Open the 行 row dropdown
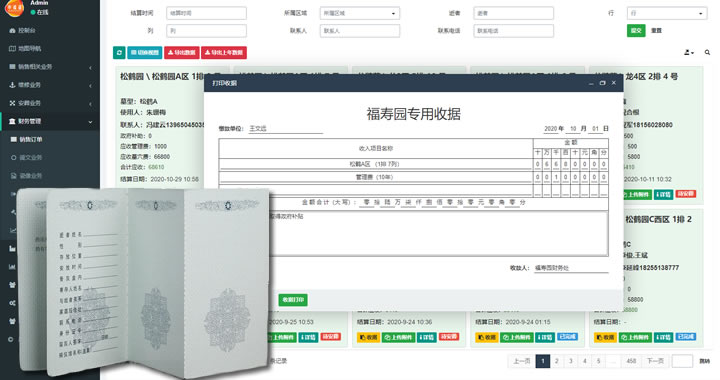The height and width of the screenshot is (380, 720). 667,13
